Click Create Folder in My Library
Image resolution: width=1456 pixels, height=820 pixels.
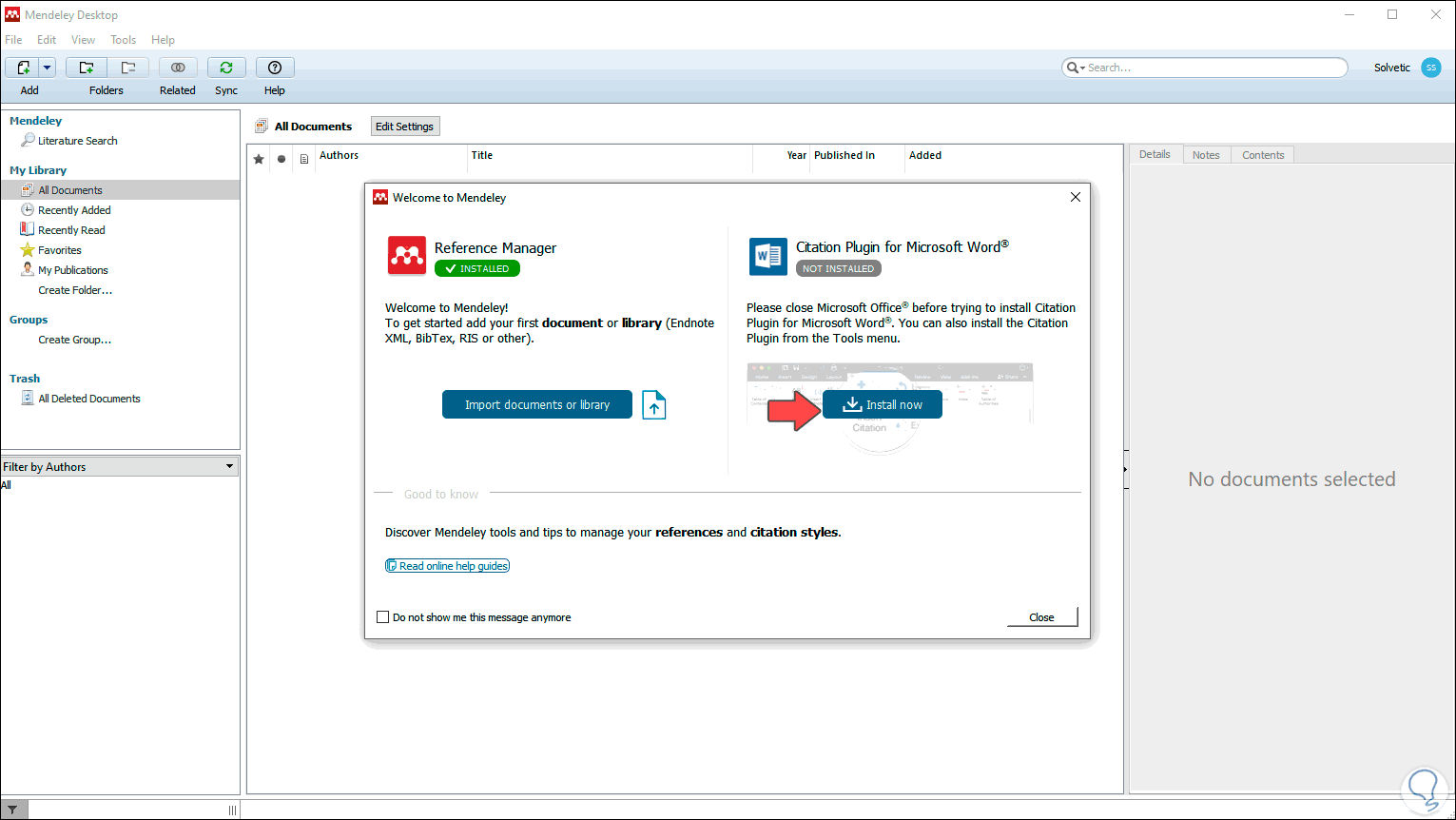click(75, 290)
